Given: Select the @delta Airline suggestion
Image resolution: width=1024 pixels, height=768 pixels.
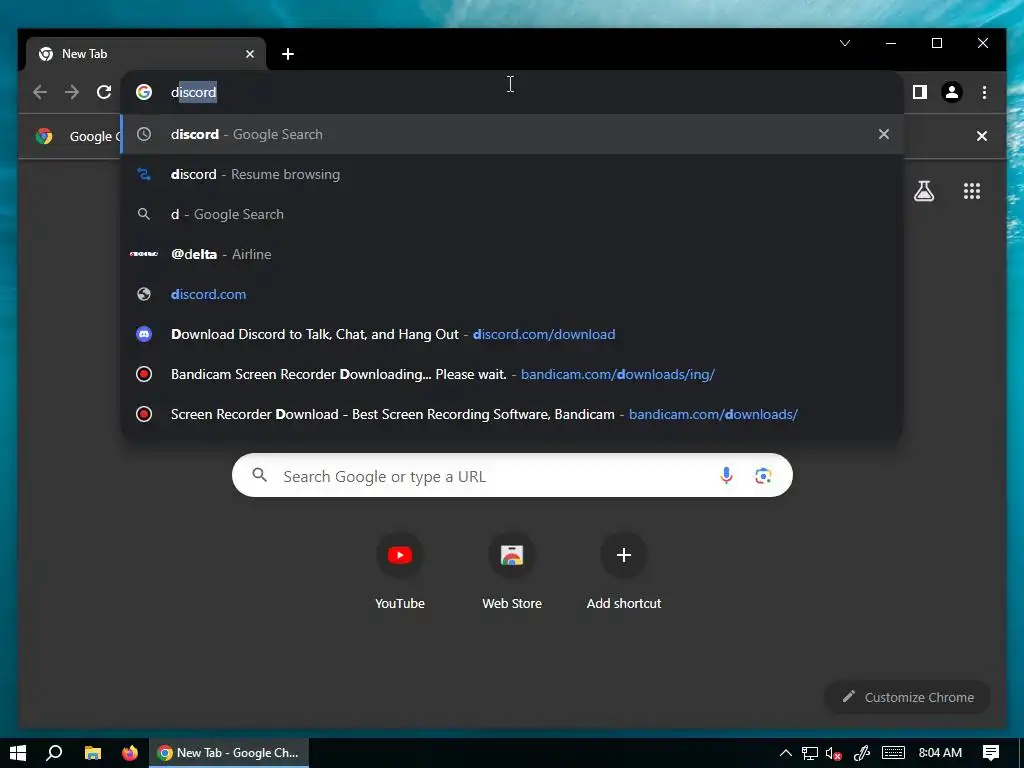Looking at the screenshot, I should (512, 254).
